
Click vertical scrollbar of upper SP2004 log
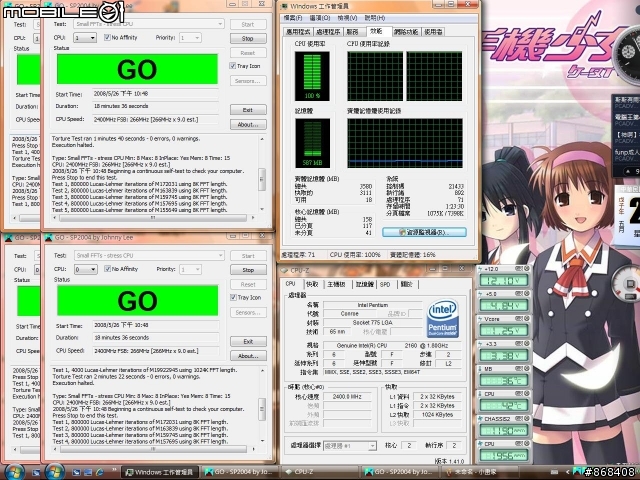click(x=262, y=175)
